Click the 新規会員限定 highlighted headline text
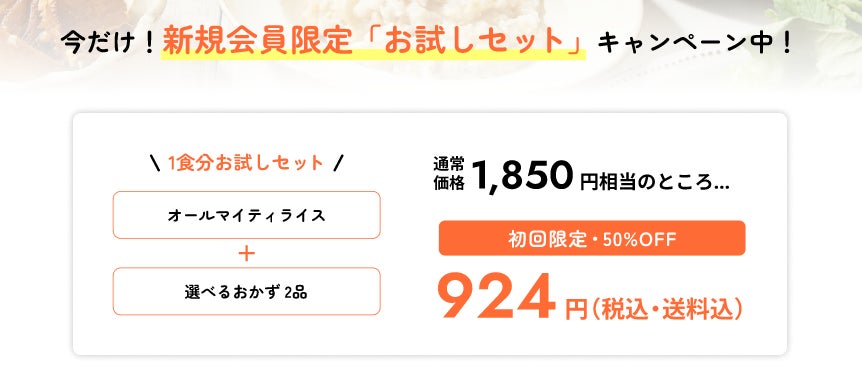The width and height of the screenshot is (862, 384). 257,41
